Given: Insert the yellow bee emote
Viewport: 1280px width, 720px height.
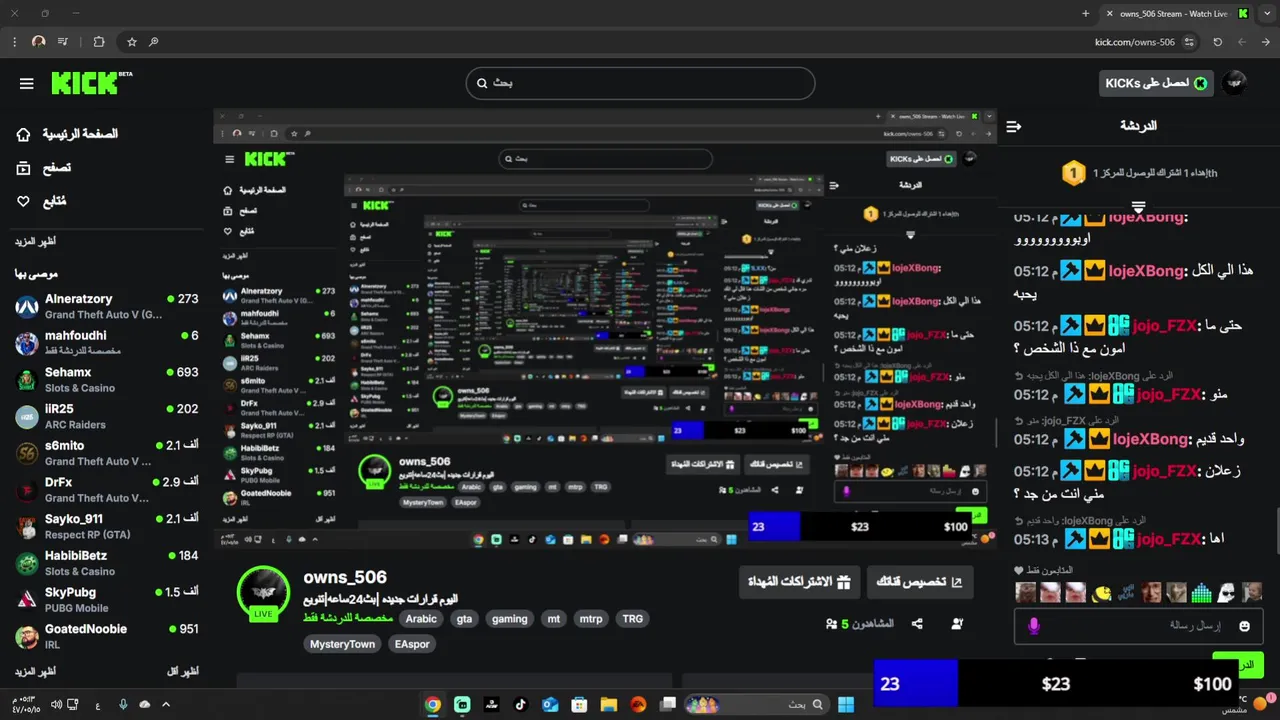Looking at the screenshot, I should pyautogui.click(x=1101, y=593).
